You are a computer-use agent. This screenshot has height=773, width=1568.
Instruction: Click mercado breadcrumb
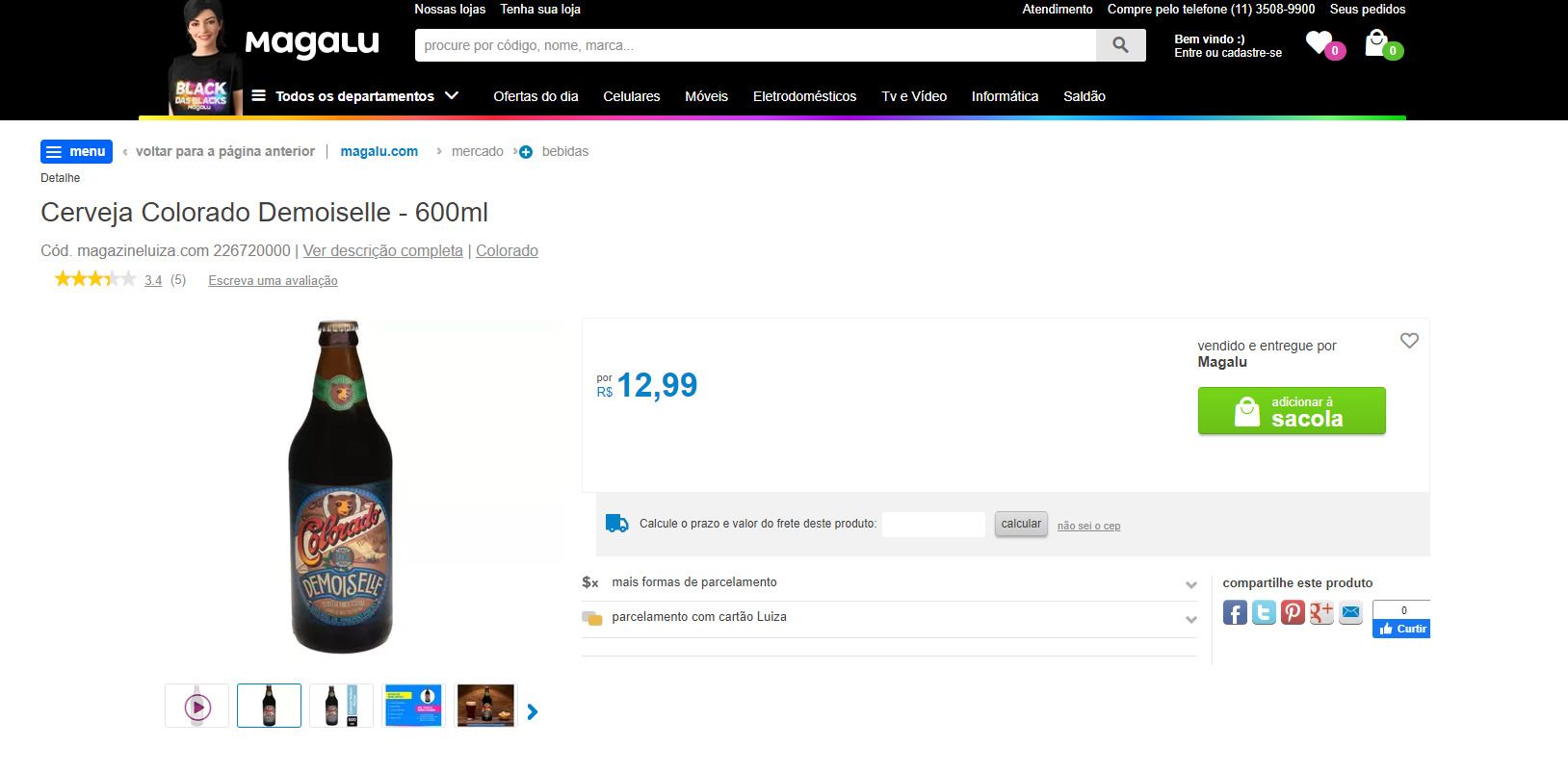click(x=478, y=152)
